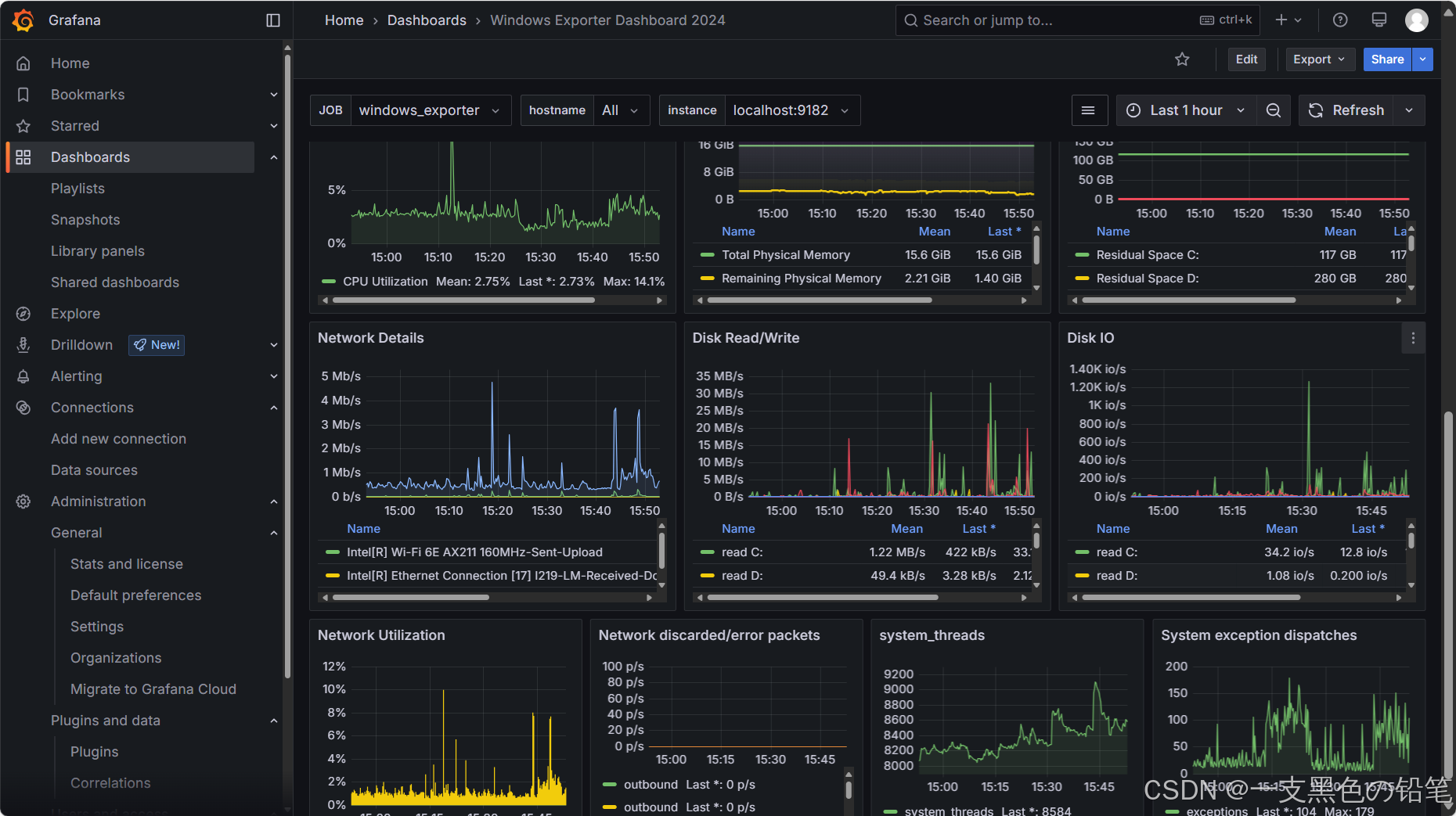The height and width of the screenshot is (816, 1456).
Task: Sort Disk Read/Write legend by Mean column
Action: tap(906, 529)
